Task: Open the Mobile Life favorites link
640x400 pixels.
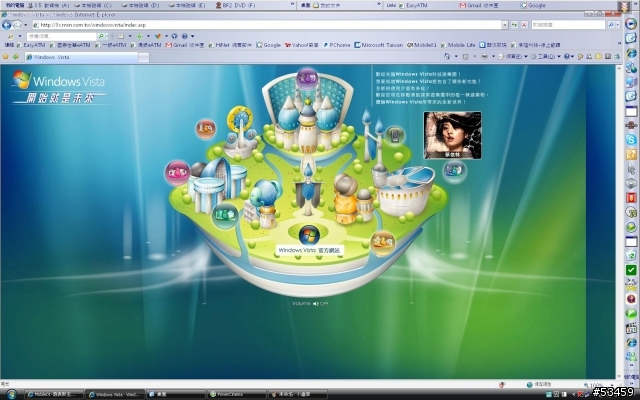Action: [458, 45]
